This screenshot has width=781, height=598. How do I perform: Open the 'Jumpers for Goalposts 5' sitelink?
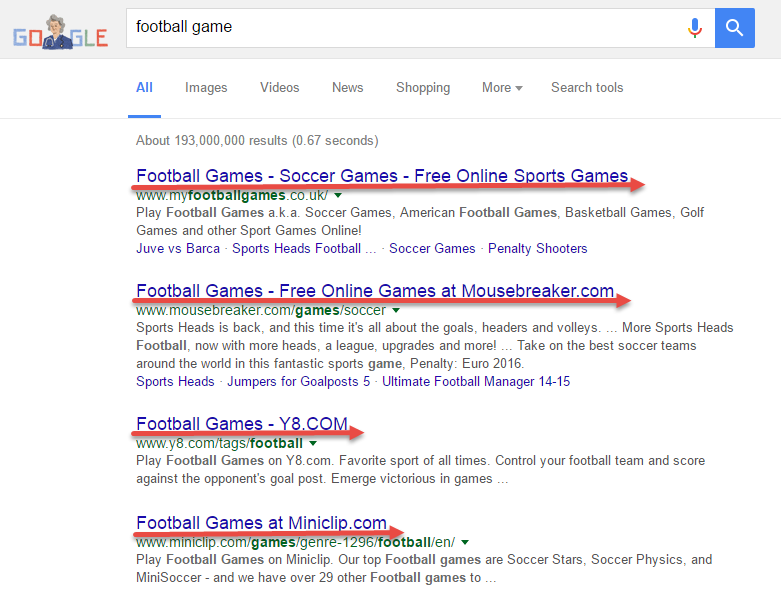click(298, 381)
